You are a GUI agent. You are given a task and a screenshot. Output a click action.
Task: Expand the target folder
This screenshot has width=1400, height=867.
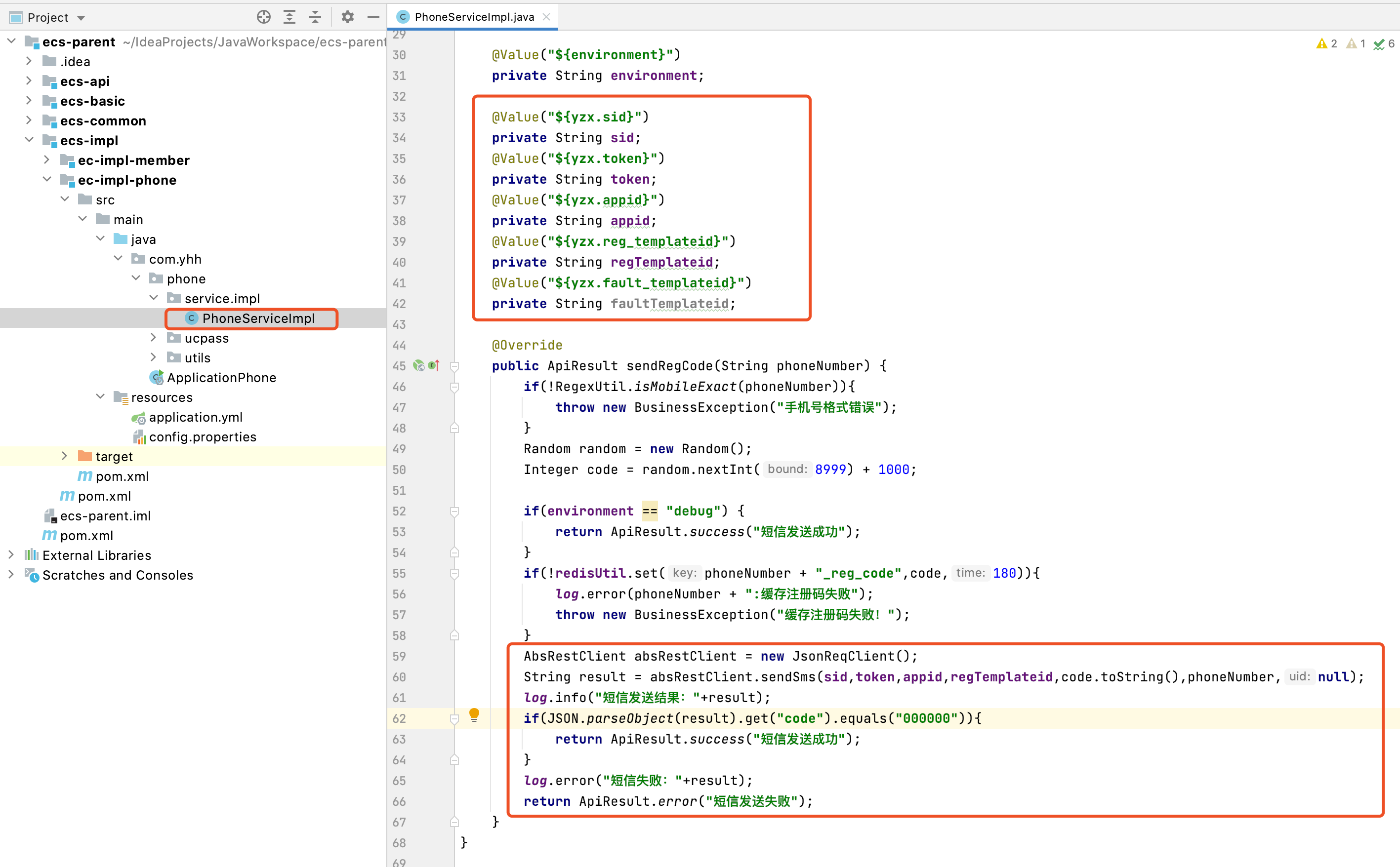pos(64,456)
